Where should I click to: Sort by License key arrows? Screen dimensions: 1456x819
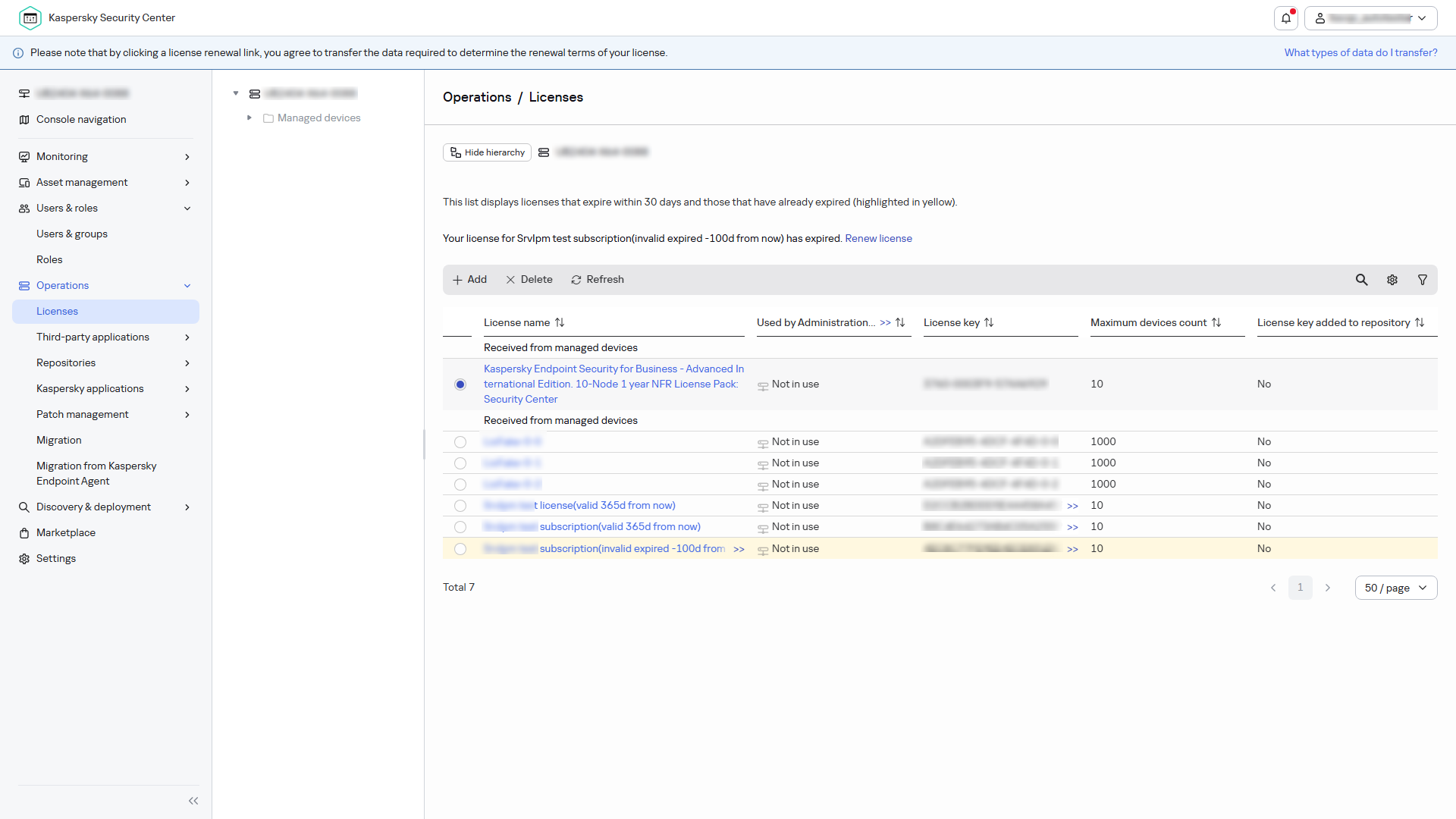click(x=989, y=323)
